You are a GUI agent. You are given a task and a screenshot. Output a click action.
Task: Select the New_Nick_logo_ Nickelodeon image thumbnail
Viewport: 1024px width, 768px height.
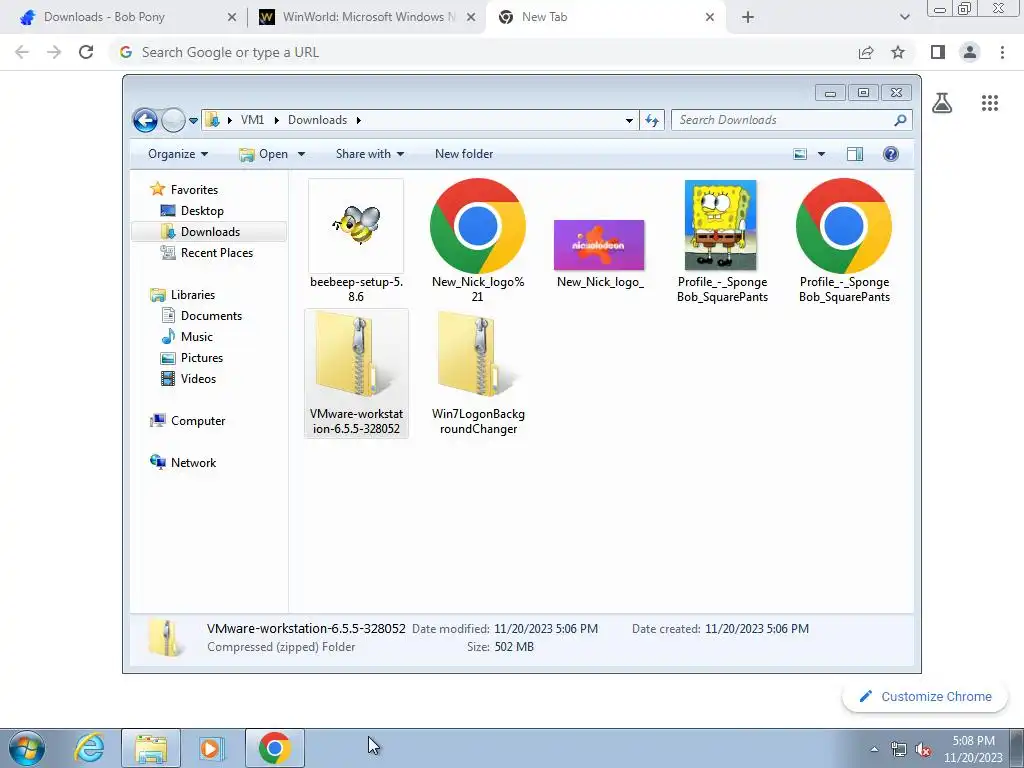[599, 245]
